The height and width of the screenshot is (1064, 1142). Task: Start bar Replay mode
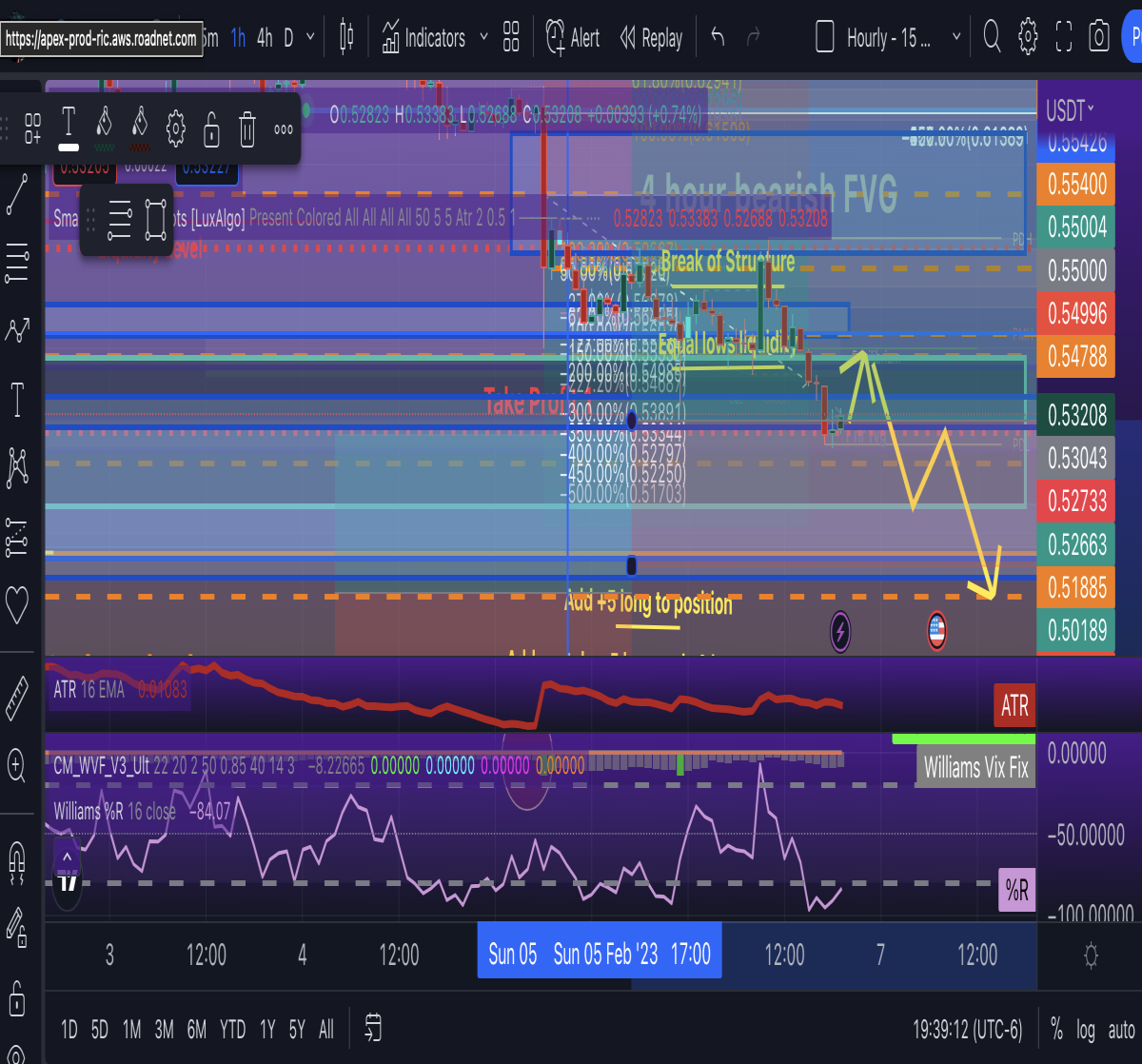coord(651,38)
